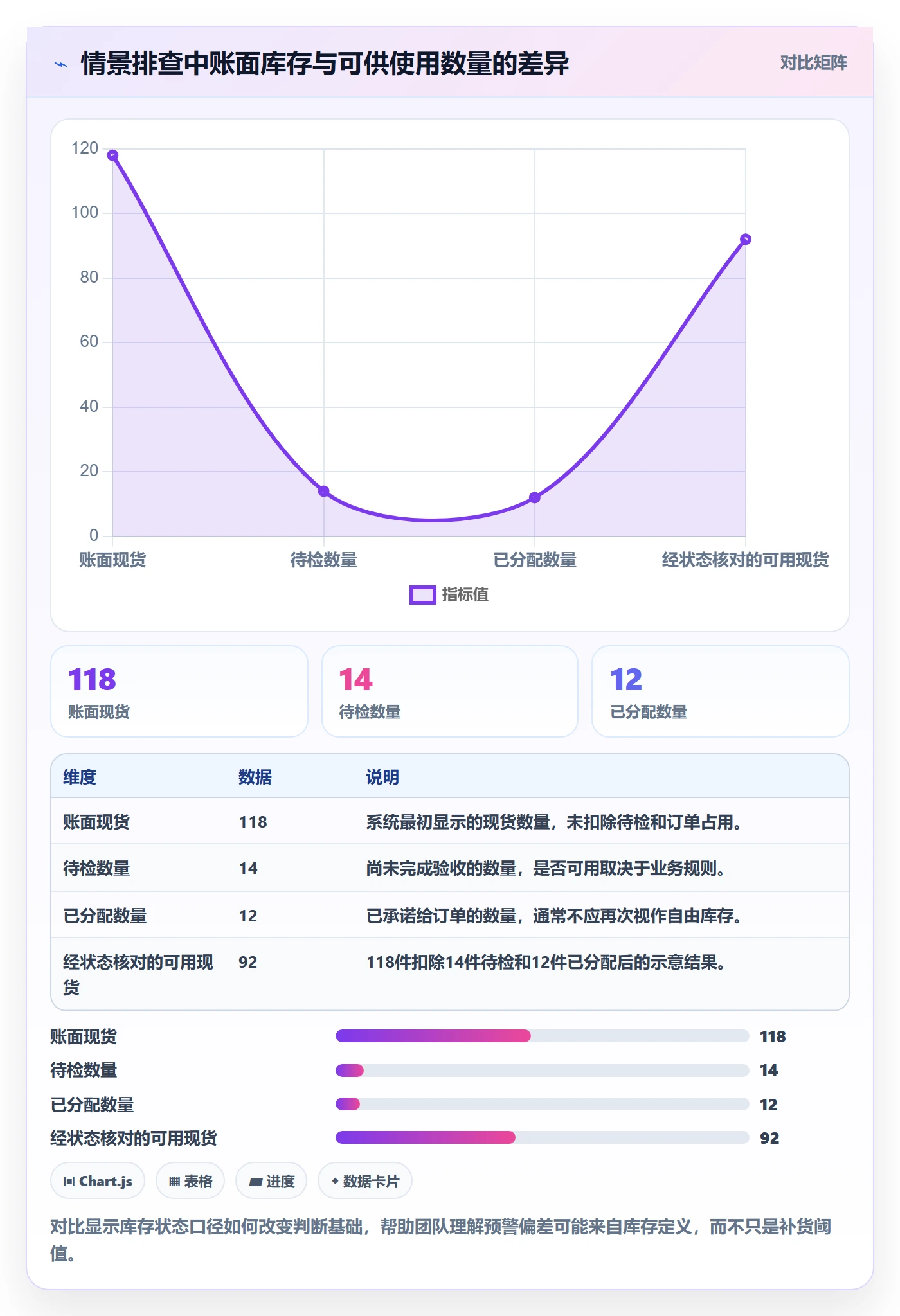The height and width of the screenshot is (1316, 900).
Task: Click the 待检数量 progress bar
Action: 542,1071
